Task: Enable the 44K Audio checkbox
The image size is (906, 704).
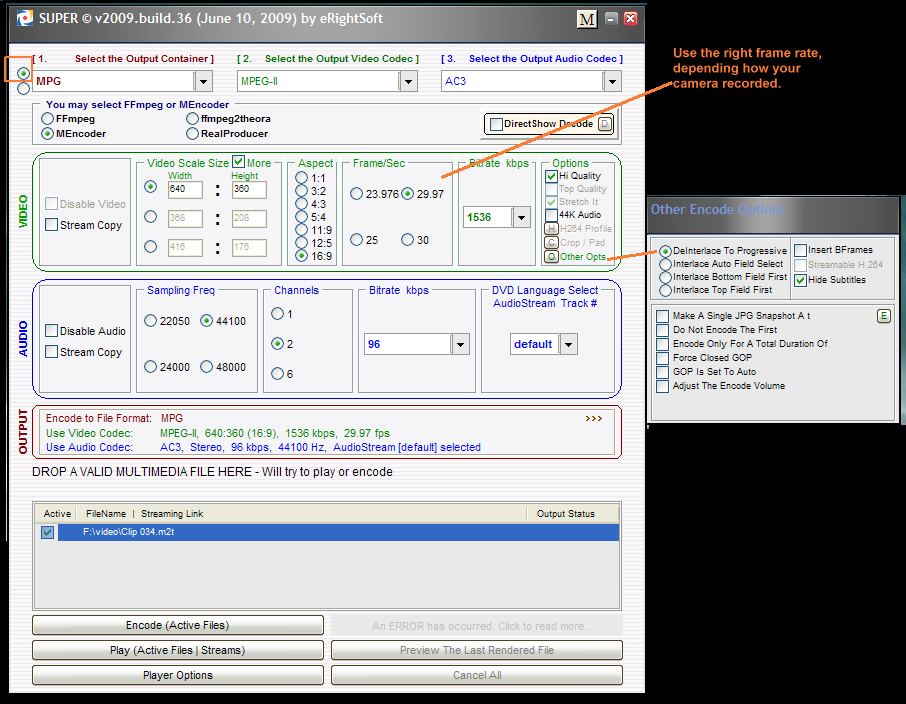Action: coord(551,215)
